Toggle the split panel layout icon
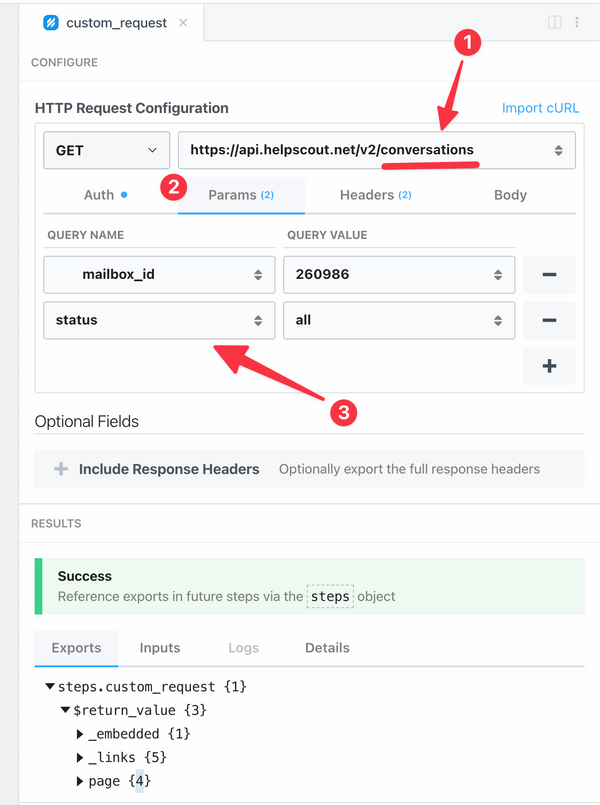Image resolution: width=600 pixels, height=805 pixels. pos(554,22)
